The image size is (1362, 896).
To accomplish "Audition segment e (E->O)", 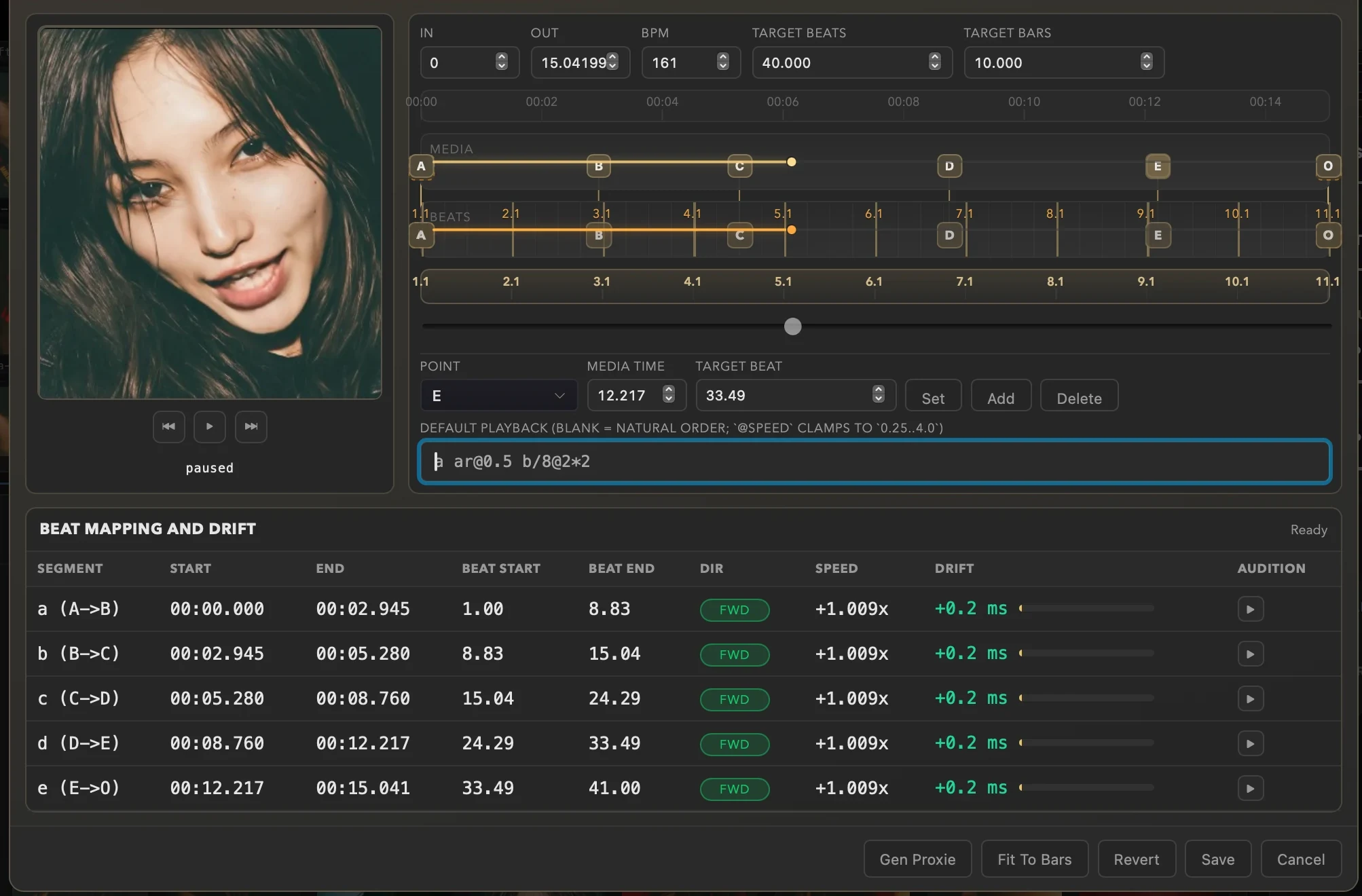I will click(x=1250, y=788).
